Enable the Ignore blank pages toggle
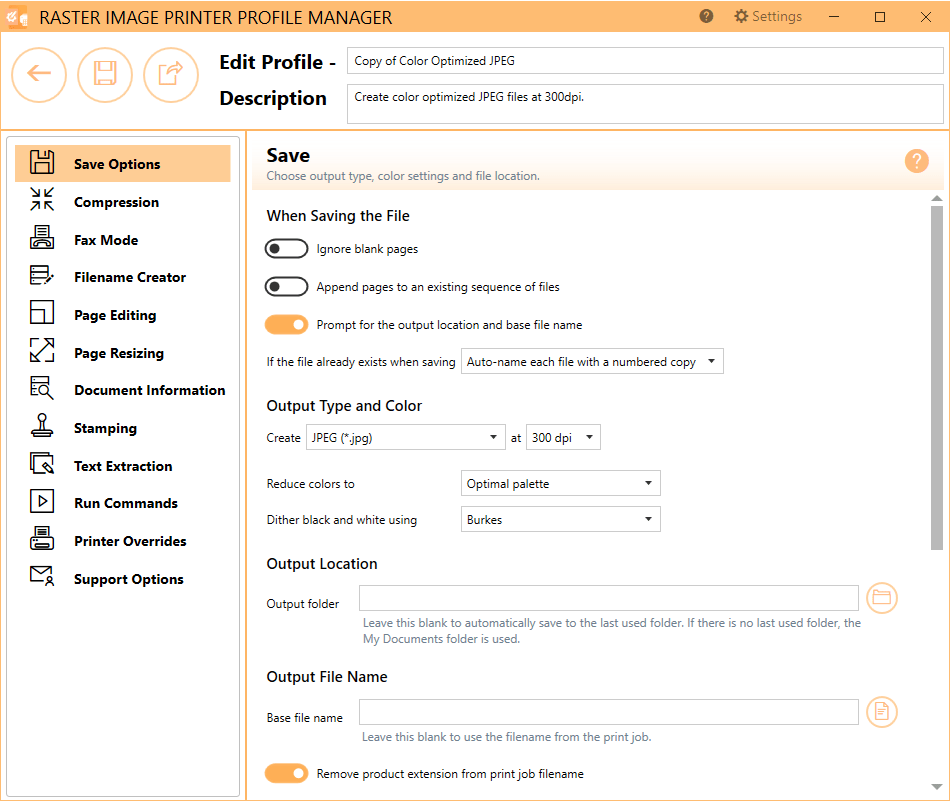Viewport: 950px width, 801px height. pyautogui.click(x=287, y=249)
